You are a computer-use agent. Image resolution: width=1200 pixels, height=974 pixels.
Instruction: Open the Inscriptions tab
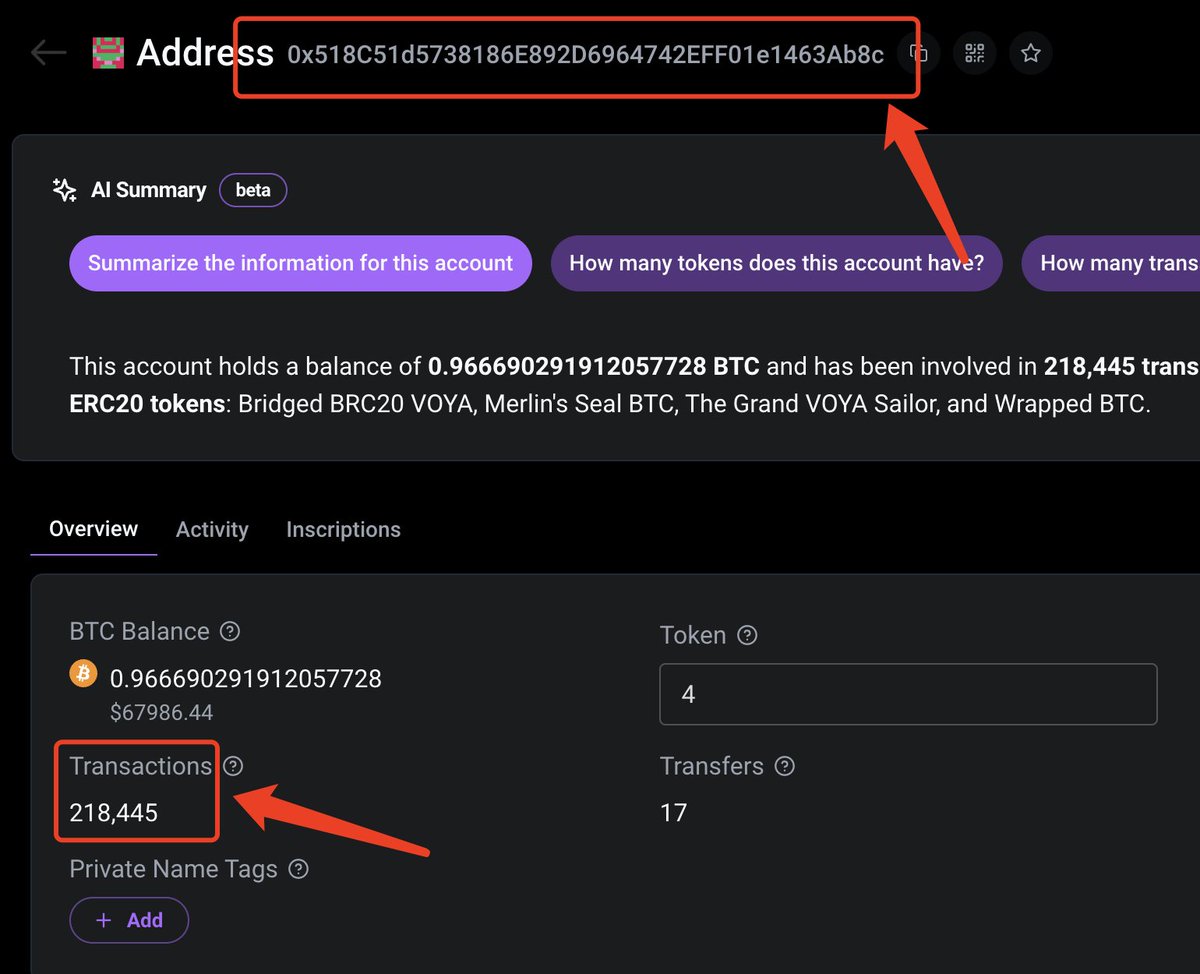343,529
